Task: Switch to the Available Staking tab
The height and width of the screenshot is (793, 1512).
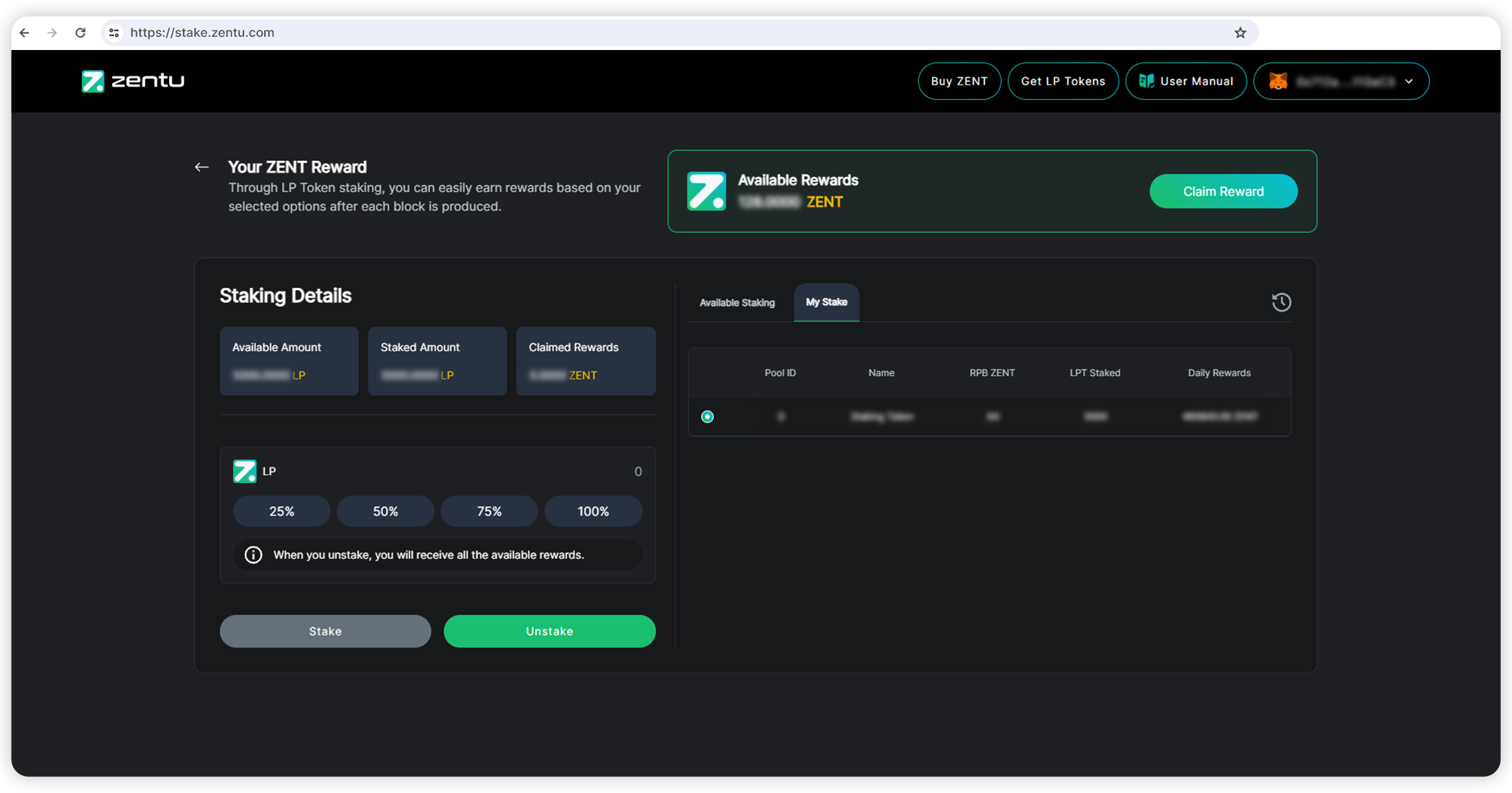Action: coord(737,302)
